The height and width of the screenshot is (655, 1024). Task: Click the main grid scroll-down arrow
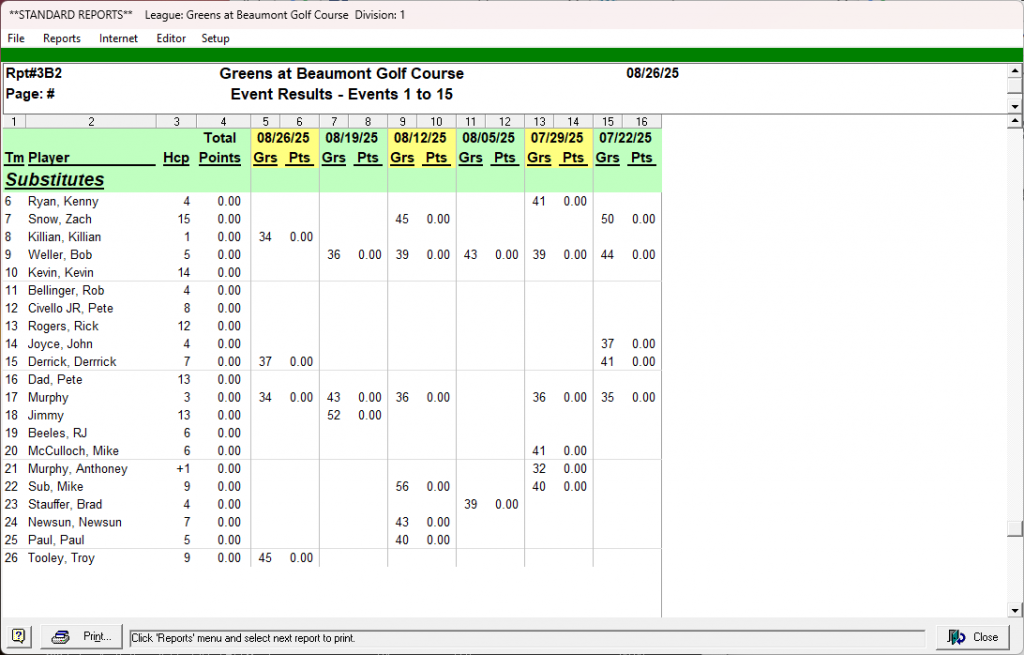pos(1015,610)
